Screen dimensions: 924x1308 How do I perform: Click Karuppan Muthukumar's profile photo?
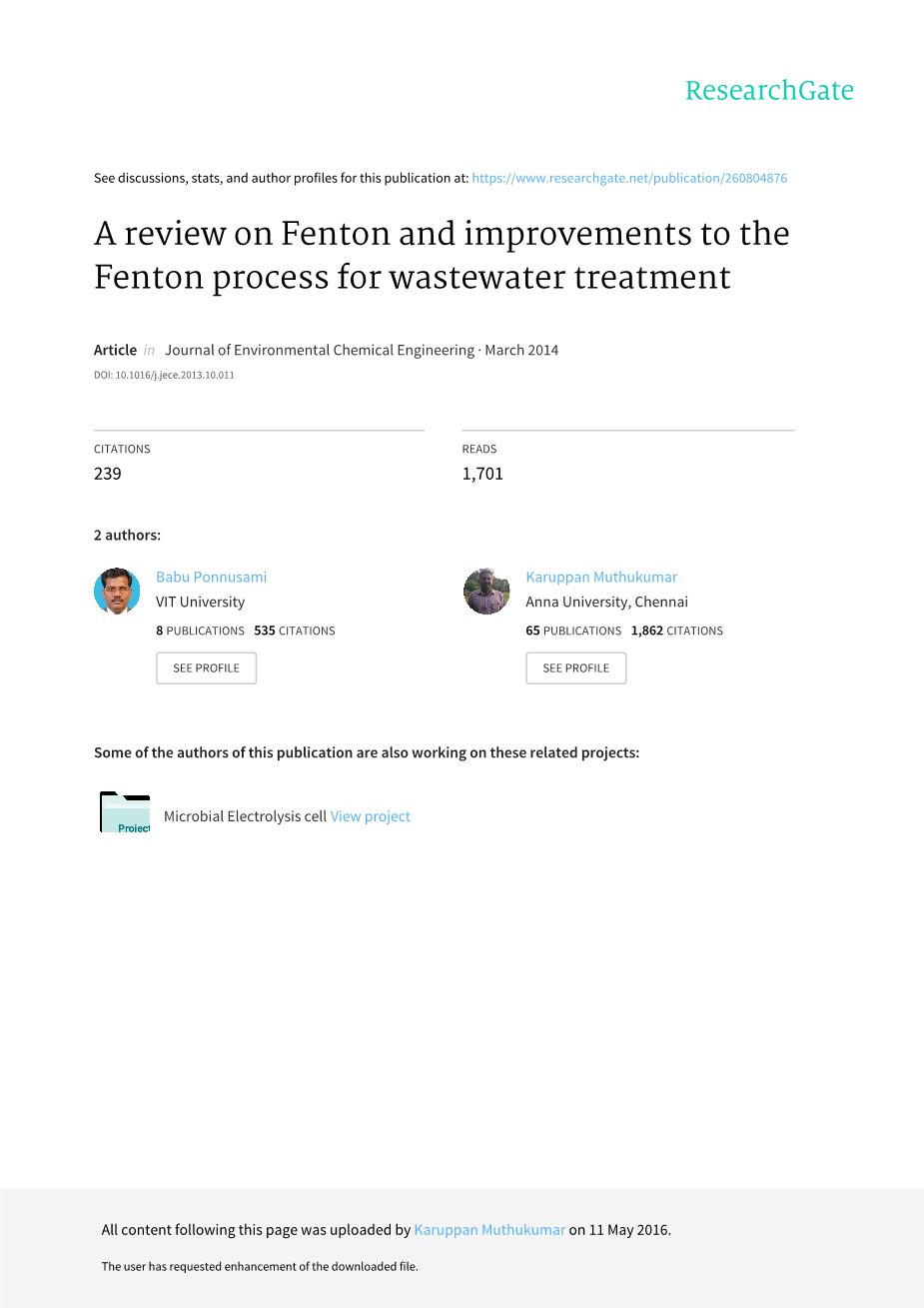coord(486,592)
